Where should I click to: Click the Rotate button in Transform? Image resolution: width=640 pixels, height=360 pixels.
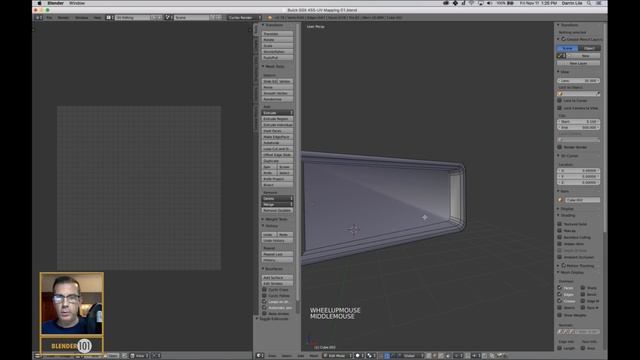[277, 40]
